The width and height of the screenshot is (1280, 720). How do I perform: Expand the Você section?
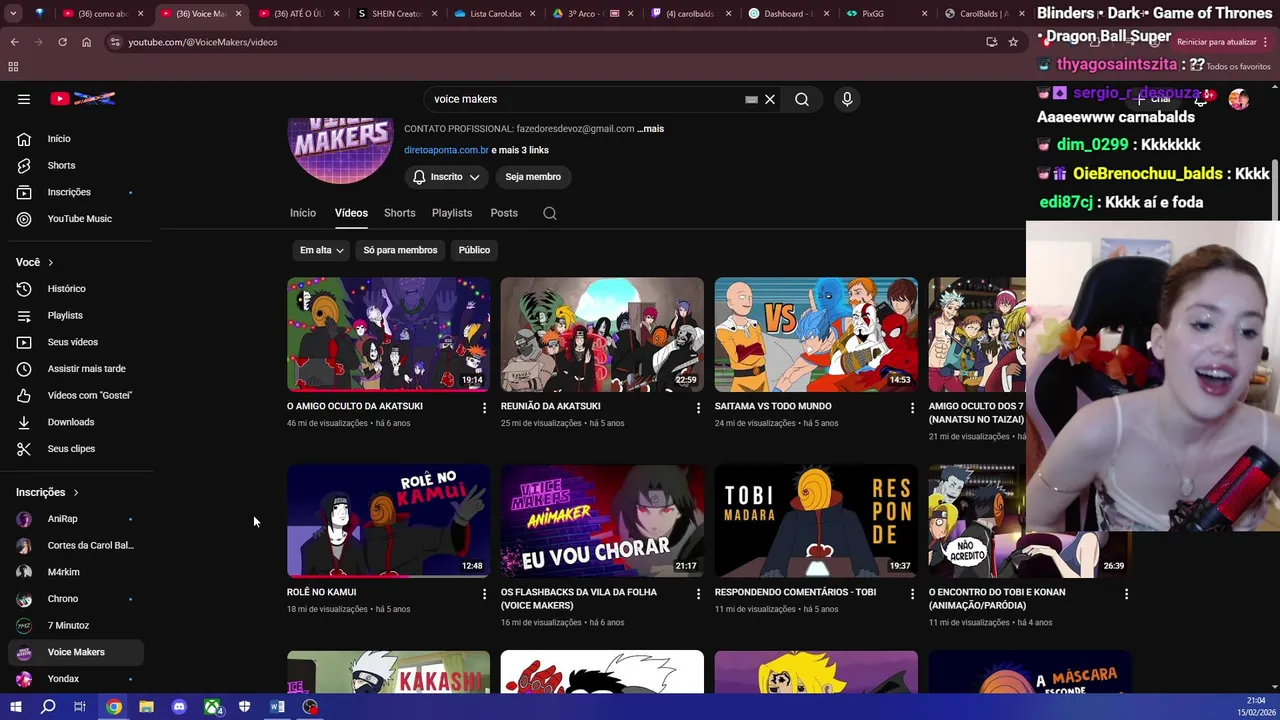click(35, 262)
